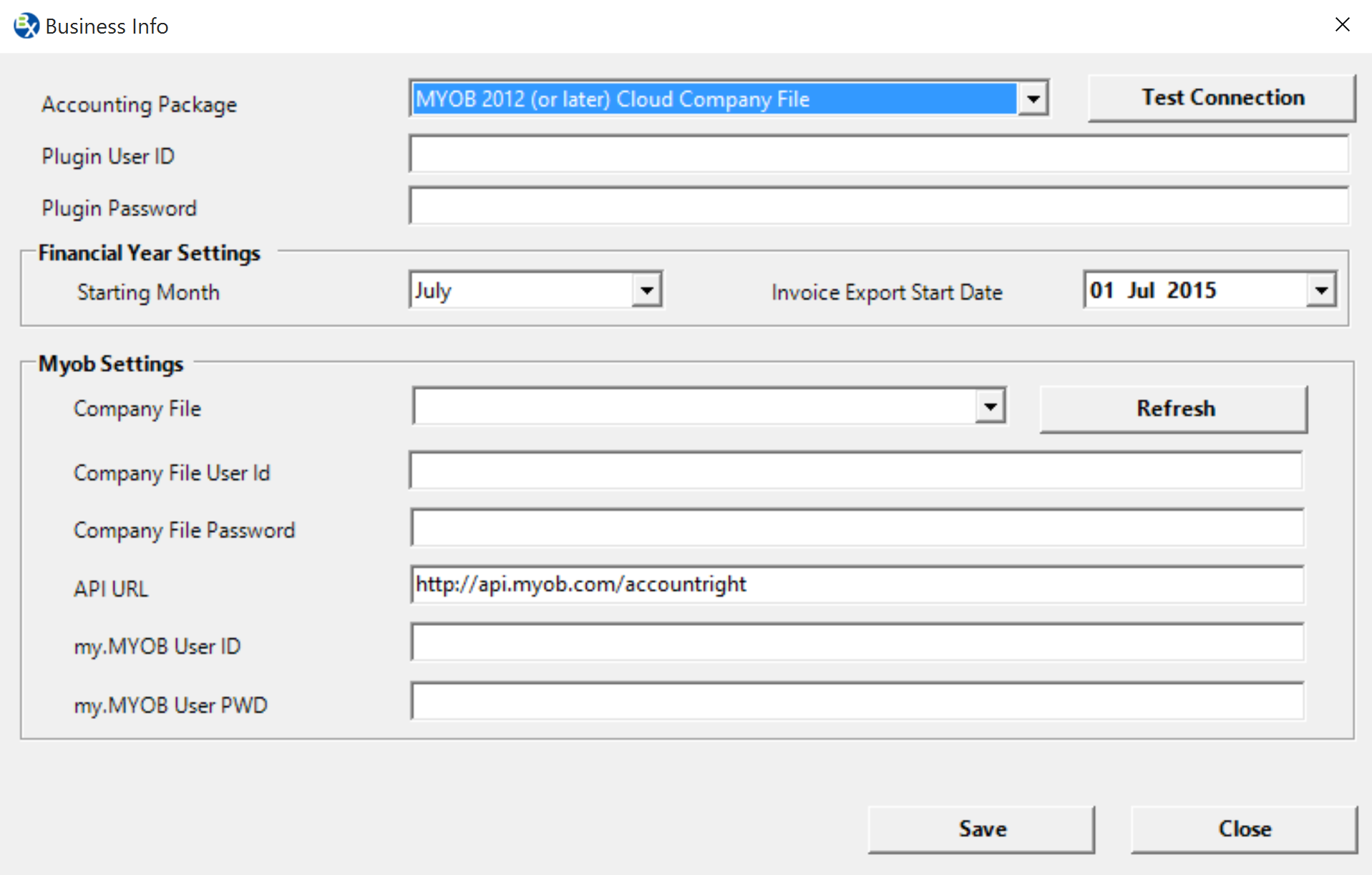Click the my.MYOB User PWD label
1372x875 pixels.
pos(170,705)
